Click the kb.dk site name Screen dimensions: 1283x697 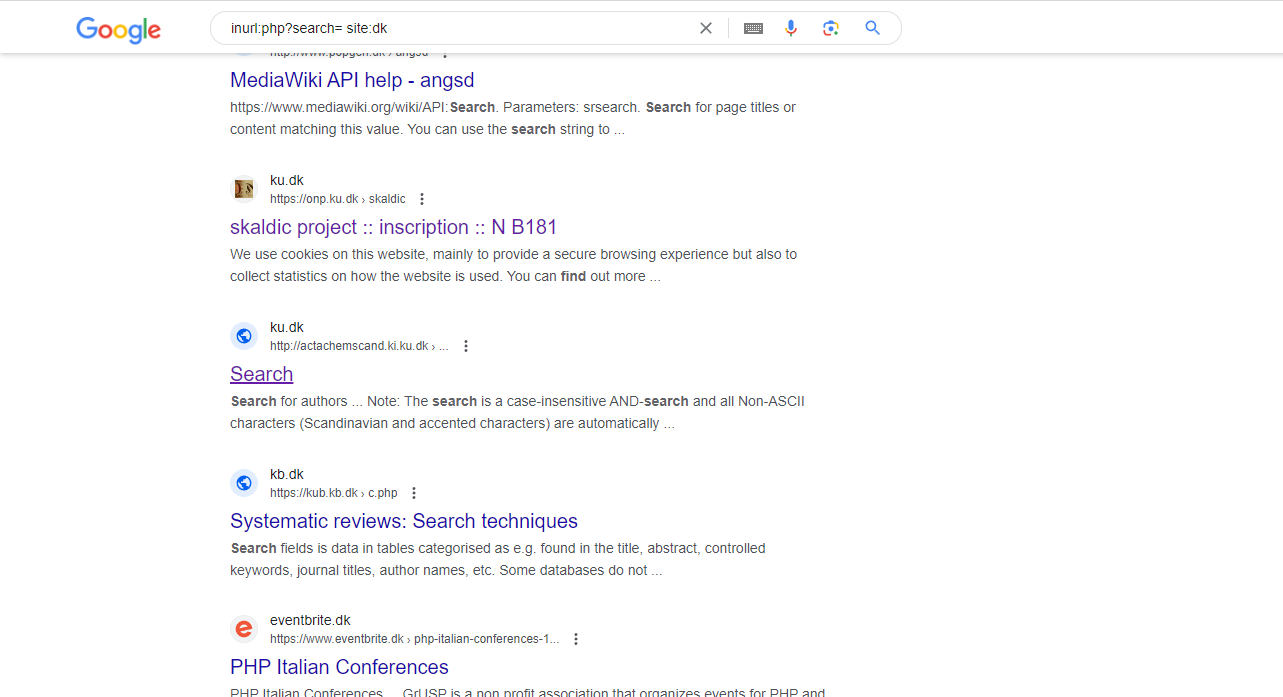coord(287,474)
